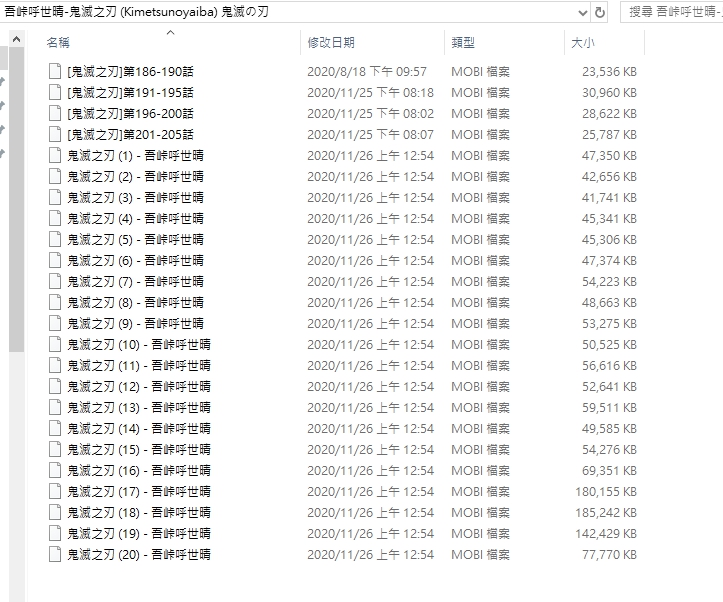Click file icon of 鬼滅之刃 (20)
The image size is (723, 602).
(55, 555)
